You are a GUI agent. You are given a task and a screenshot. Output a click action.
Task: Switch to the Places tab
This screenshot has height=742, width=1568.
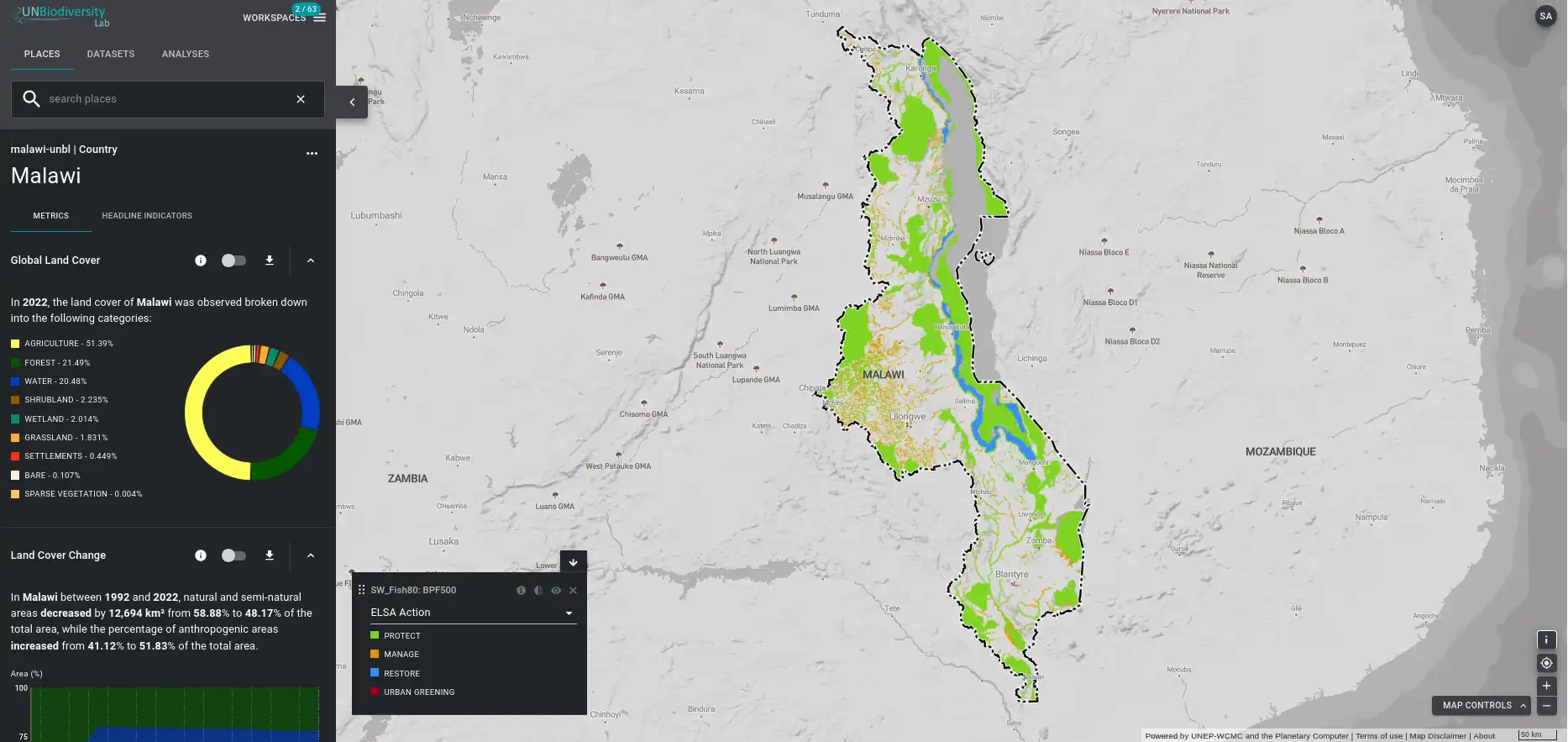coord(42,54)
